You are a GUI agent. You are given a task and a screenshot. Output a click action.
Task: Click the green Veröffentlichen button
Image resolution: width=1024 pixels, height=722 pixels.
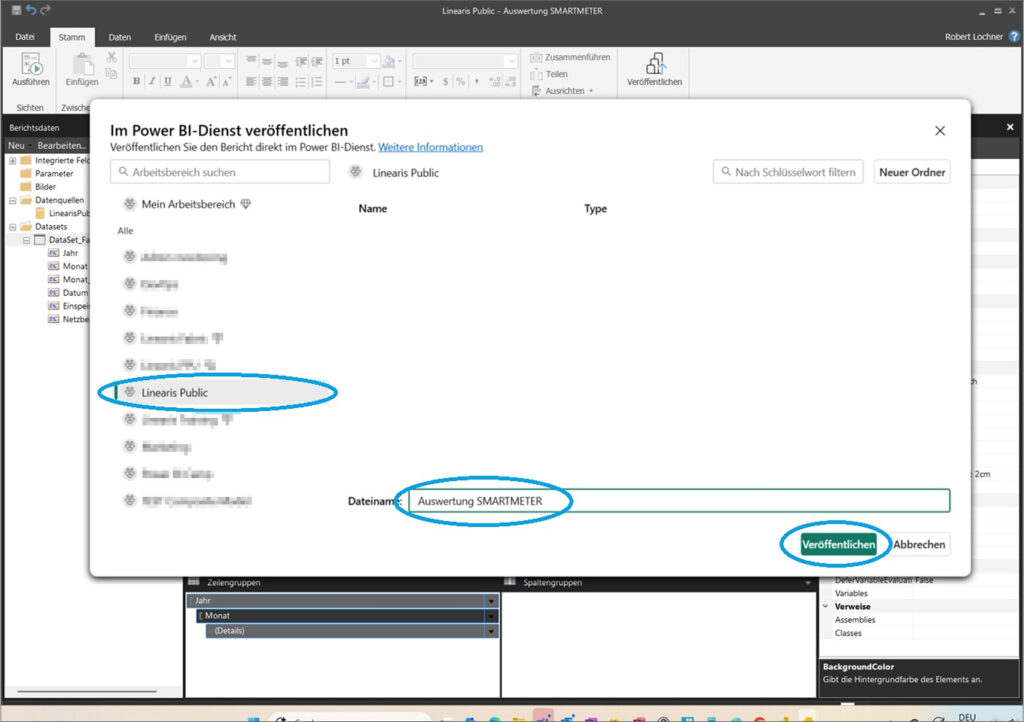(x=838, y=544)
